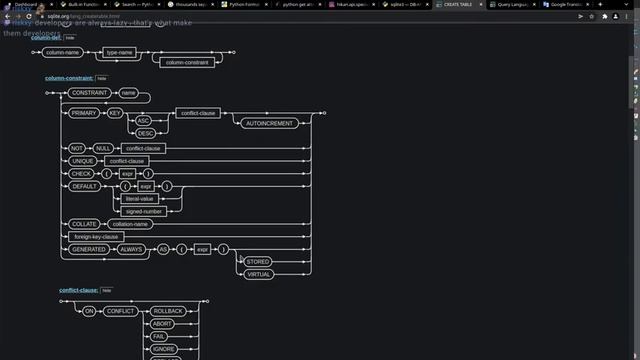This screenshot has height=360, width=640.
Task: Open the tab search dropdown chevron
Action: [626, 4]
